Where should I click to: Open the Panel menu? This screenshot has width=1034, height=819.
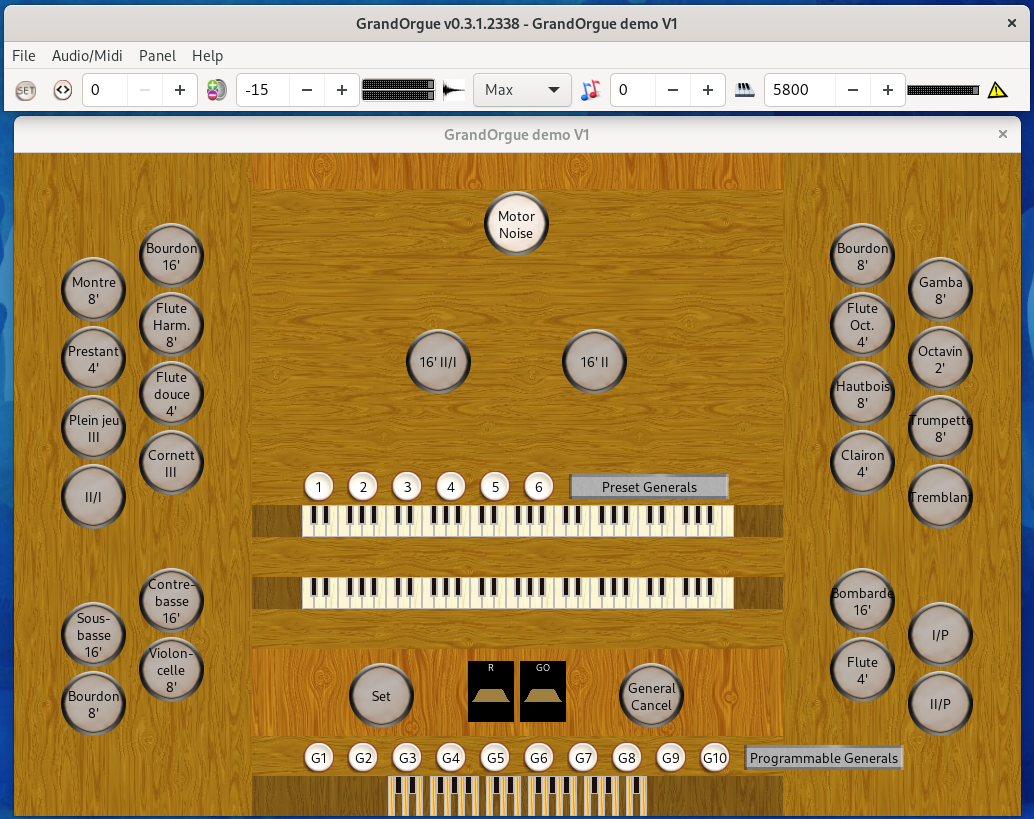click(x=157, y=56)
